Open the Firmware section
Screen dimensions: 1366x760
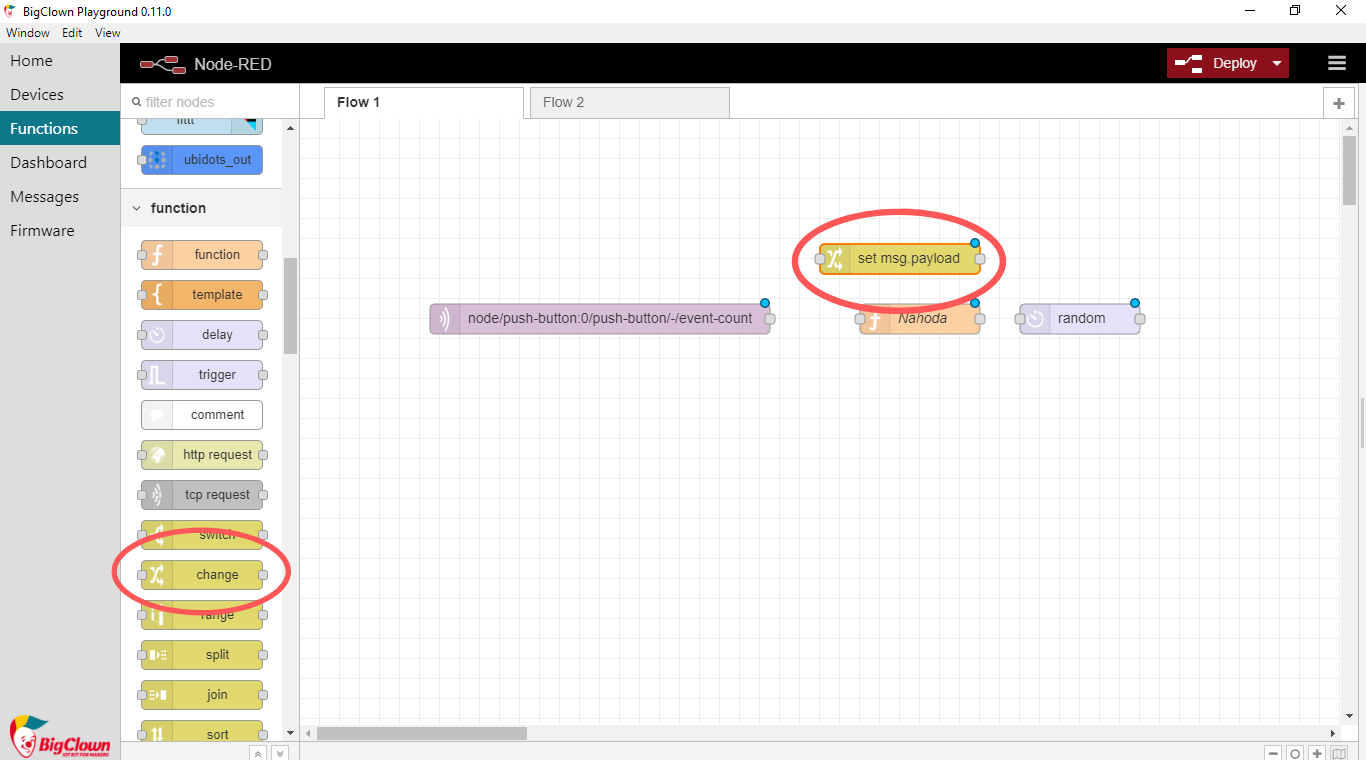point(60,231)
